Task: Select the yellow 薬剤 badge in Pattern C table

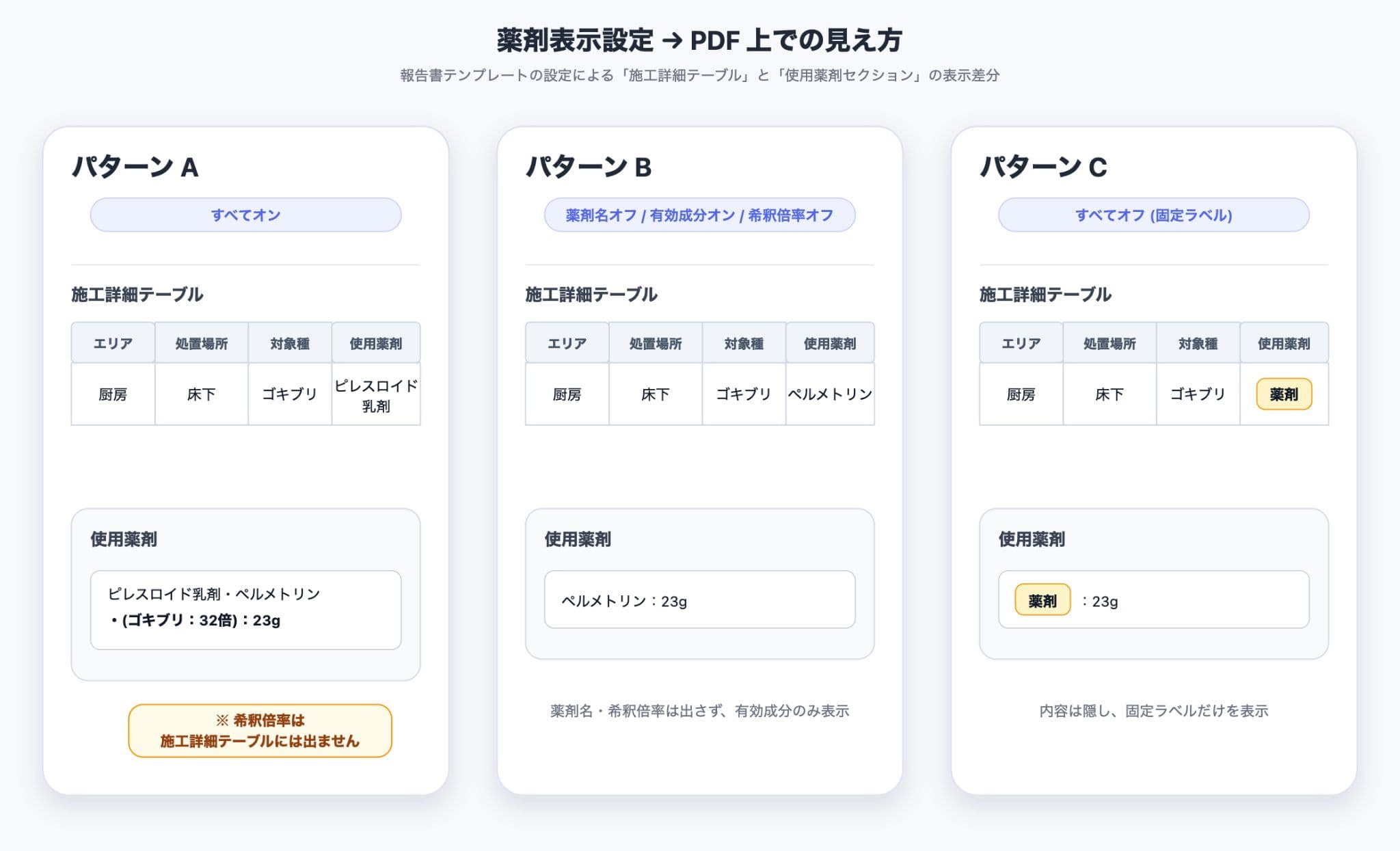Action: coord(1284,394)
